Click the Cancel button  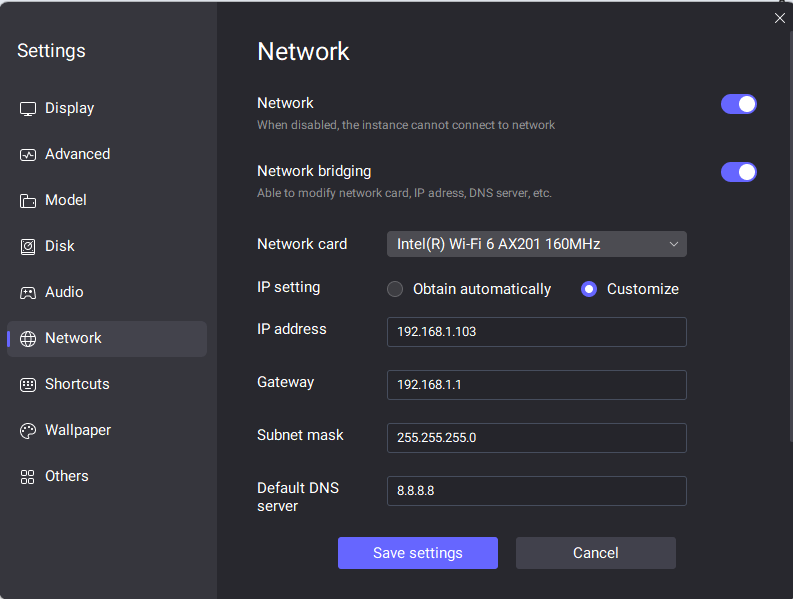(596, 553)
